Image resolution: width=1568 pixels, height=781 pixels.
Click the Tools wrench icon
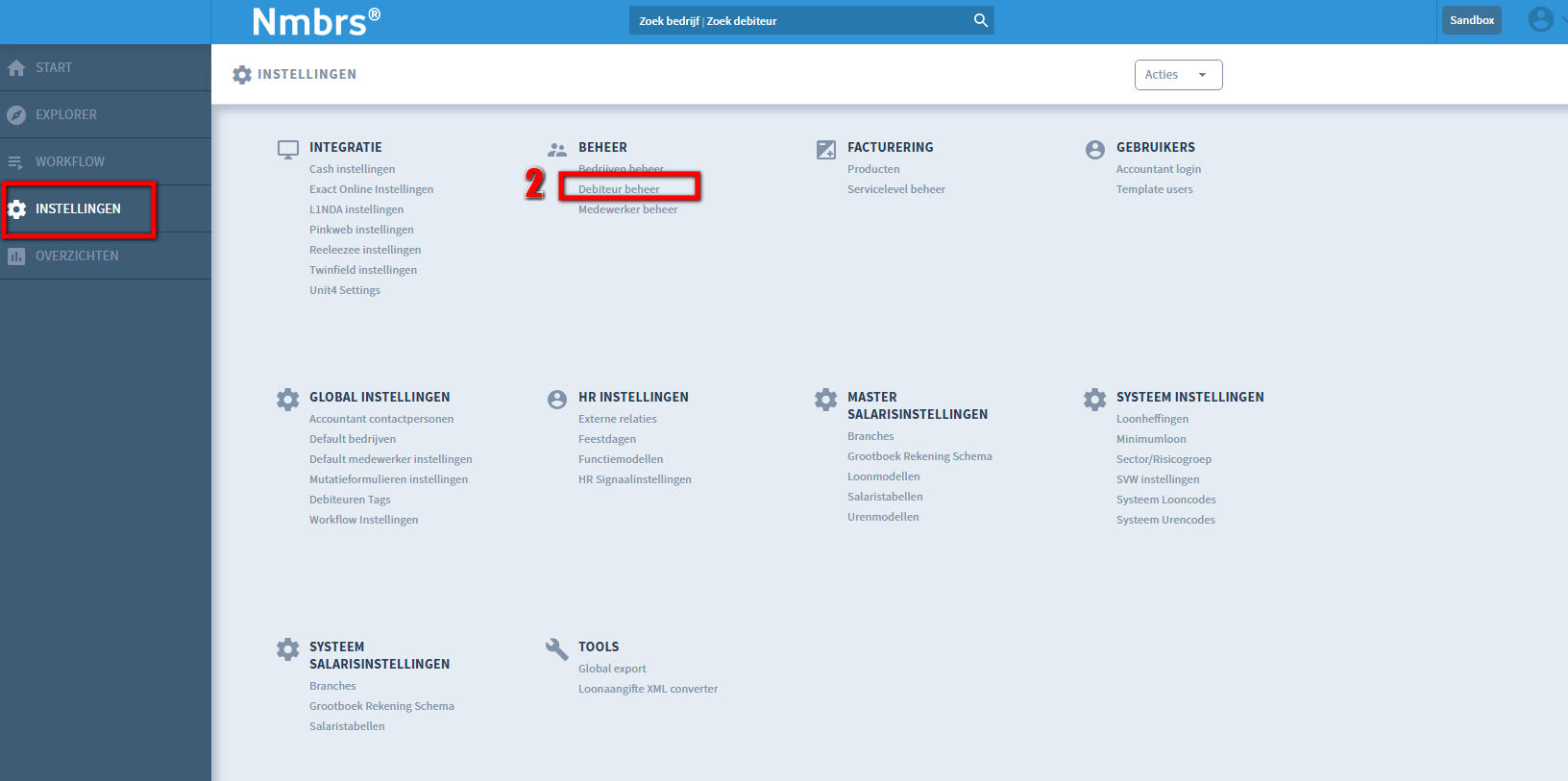pyautogui.click(x=557, y=649)
